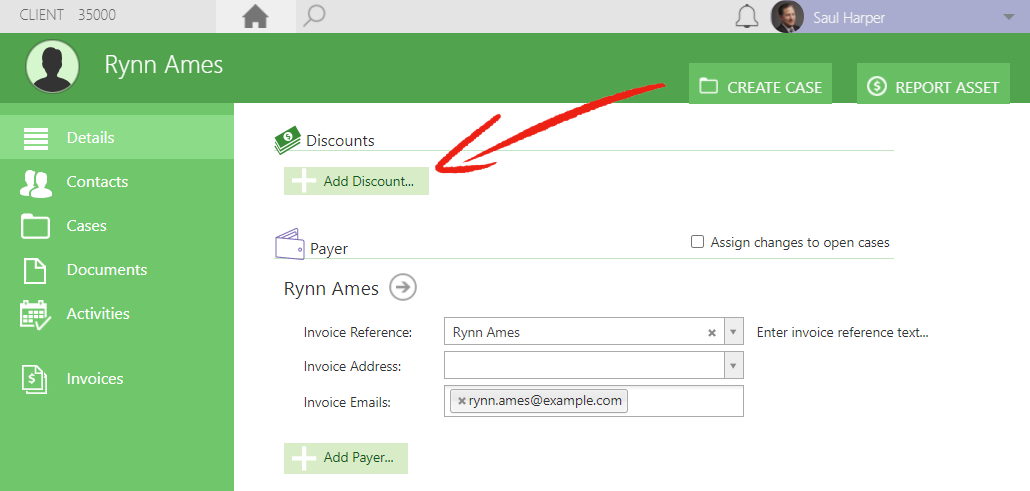Click the Invoice Address label
The image size is (1030, 491).
[x=352, y=366]
